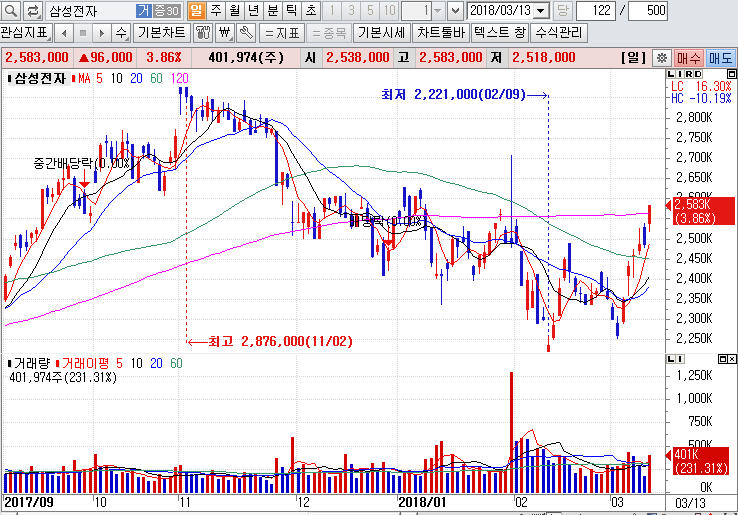Toggle the 일 daily period button

(x=196, y=11)
